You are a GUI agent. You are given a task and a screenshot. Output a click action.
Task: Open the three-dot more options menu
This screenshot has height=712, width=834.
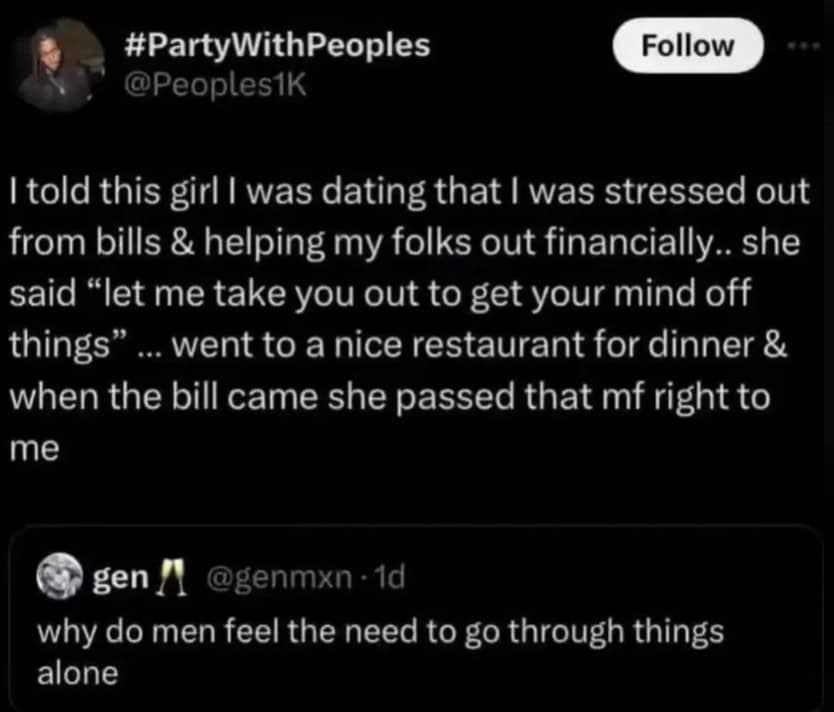click(x=806, y=46)
